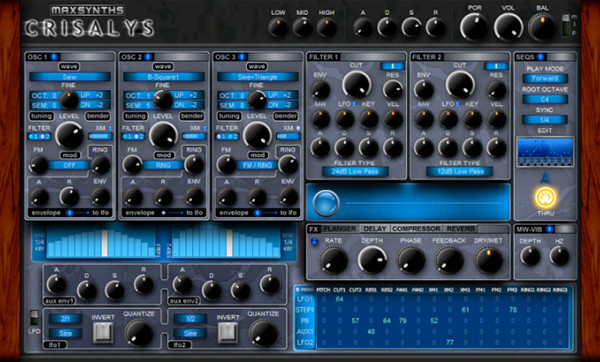
Task: Click the BAL balance knob
Action: 542,27
